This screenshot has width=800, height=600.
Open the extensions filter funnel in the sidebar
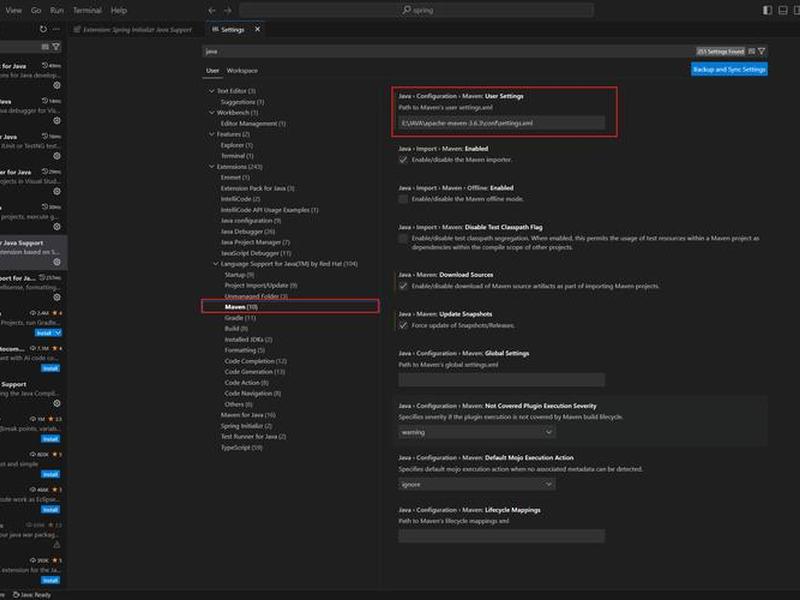(x=56, y=47)
